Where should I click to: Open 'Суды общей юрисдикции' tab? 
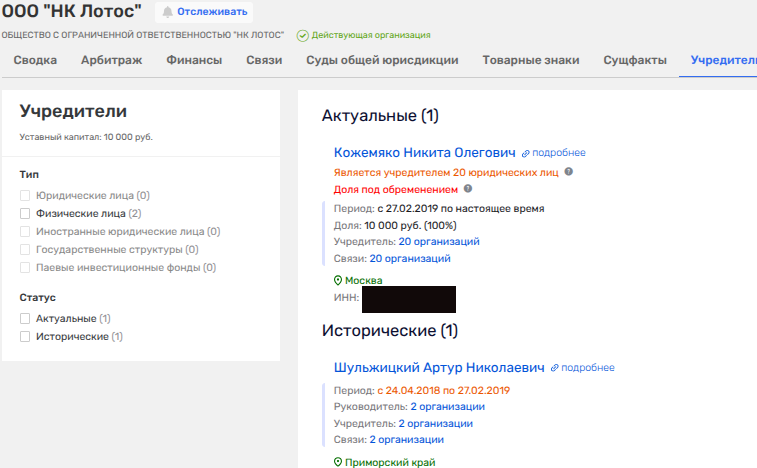point(382,60)
